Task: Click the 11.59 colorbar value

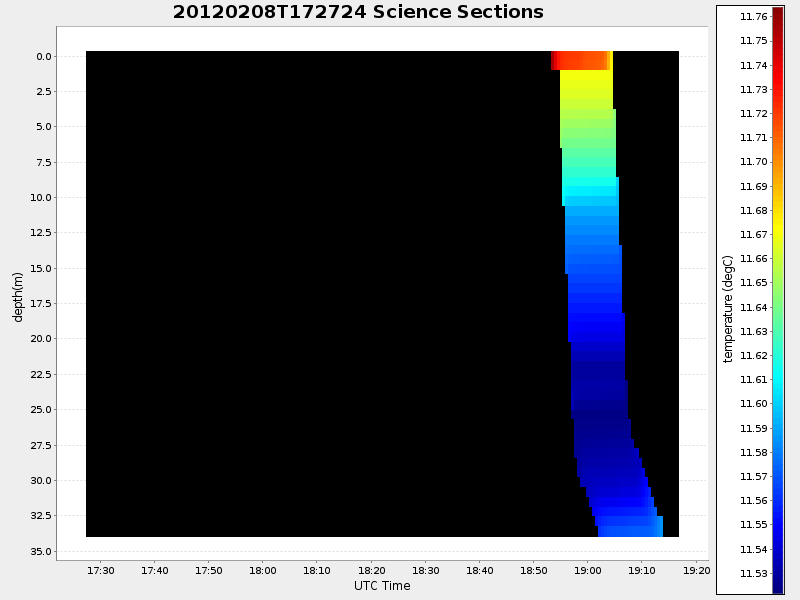Action: [754, 428]
